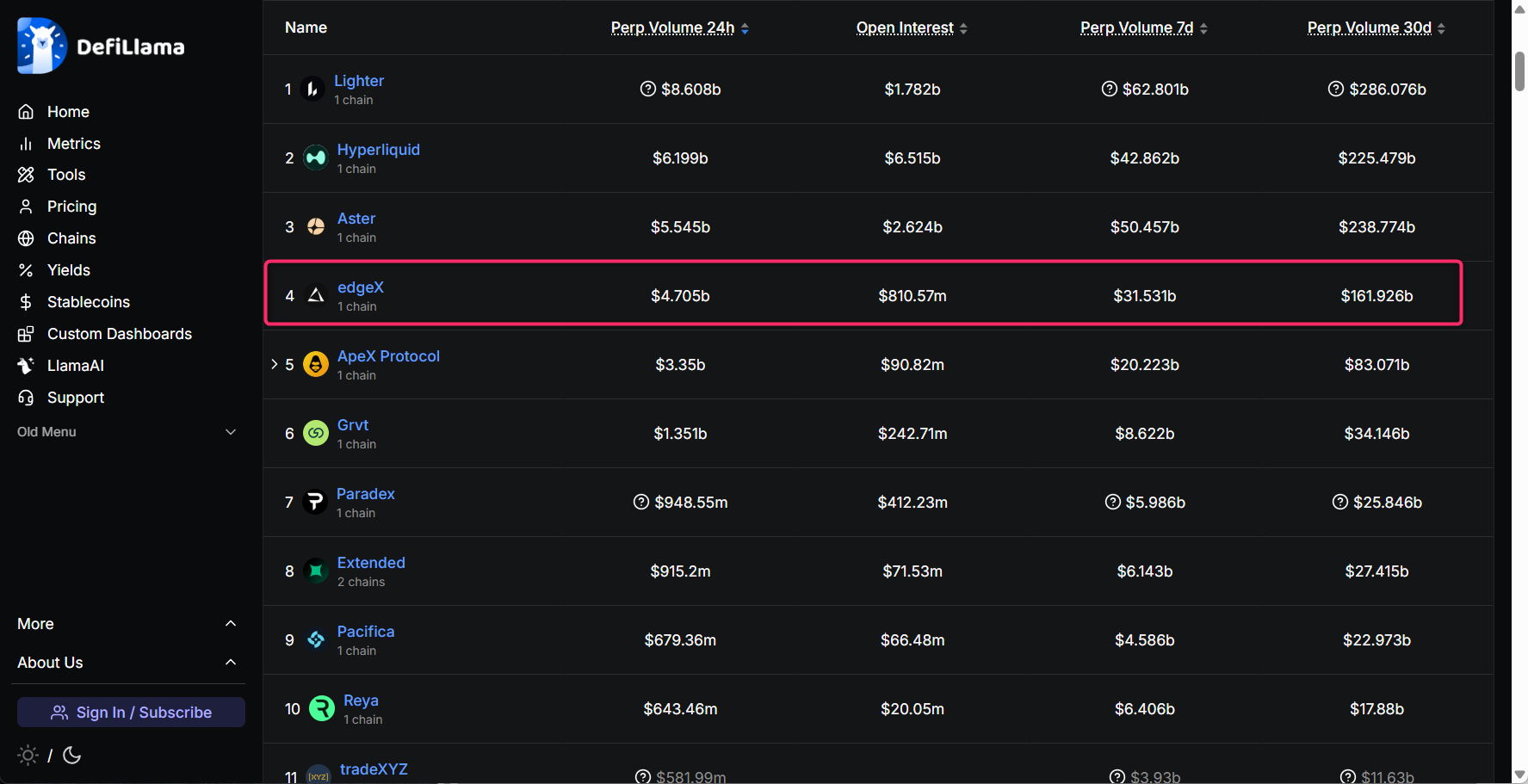Collapse the About Us section

pyautogui.click(x=230, y=662)
